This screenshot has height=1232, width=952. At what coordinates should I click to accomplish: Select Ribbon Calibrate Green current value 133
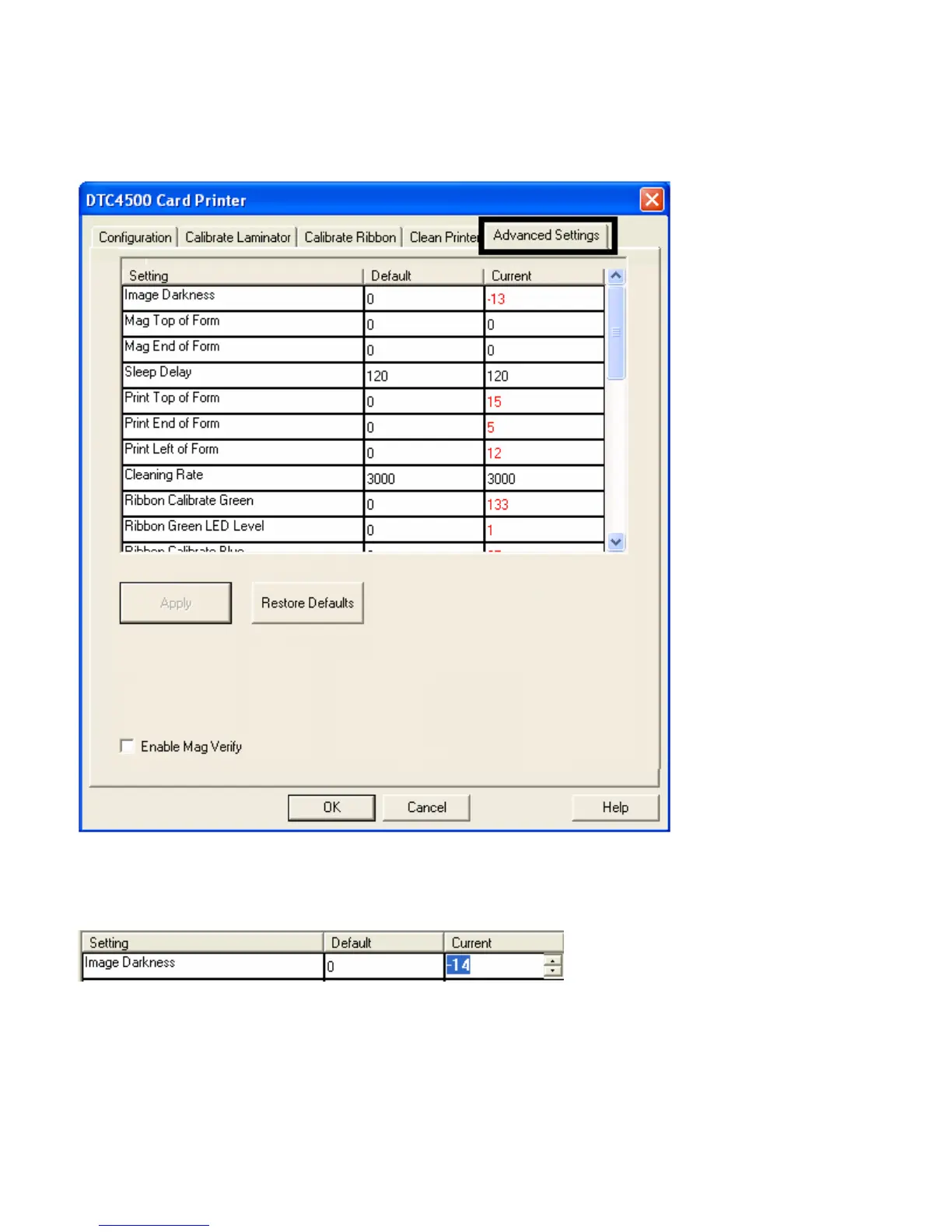(x=544, y=504)
